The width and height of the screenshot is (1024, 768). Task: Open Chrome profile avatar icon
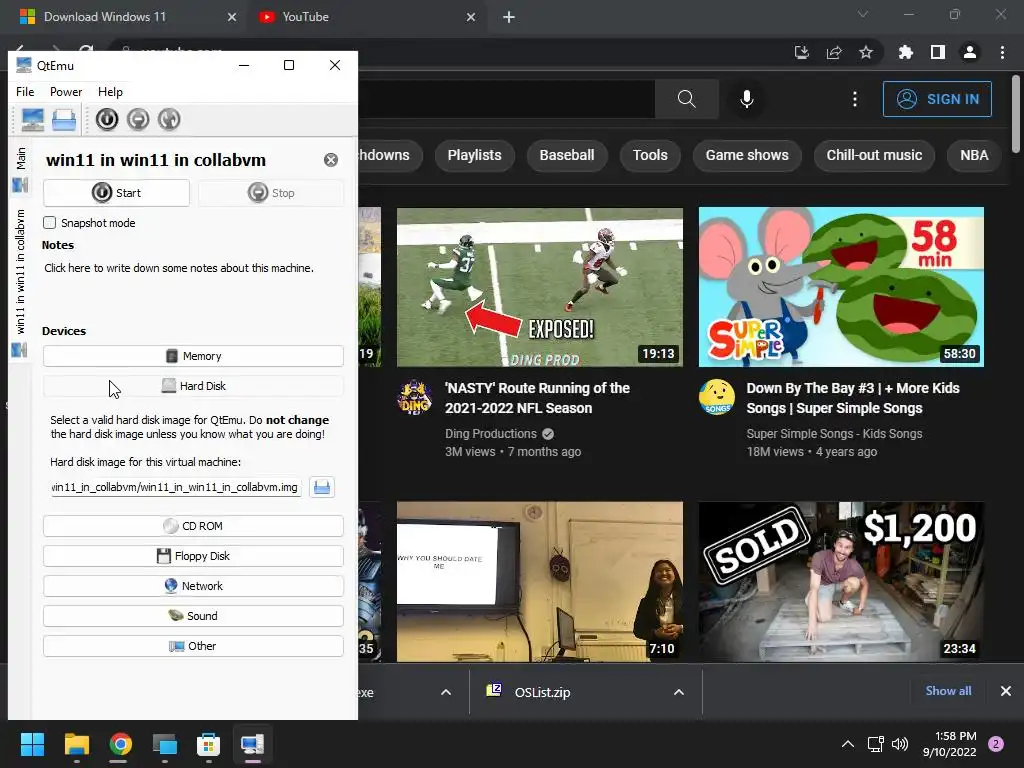tap(970, 52)
